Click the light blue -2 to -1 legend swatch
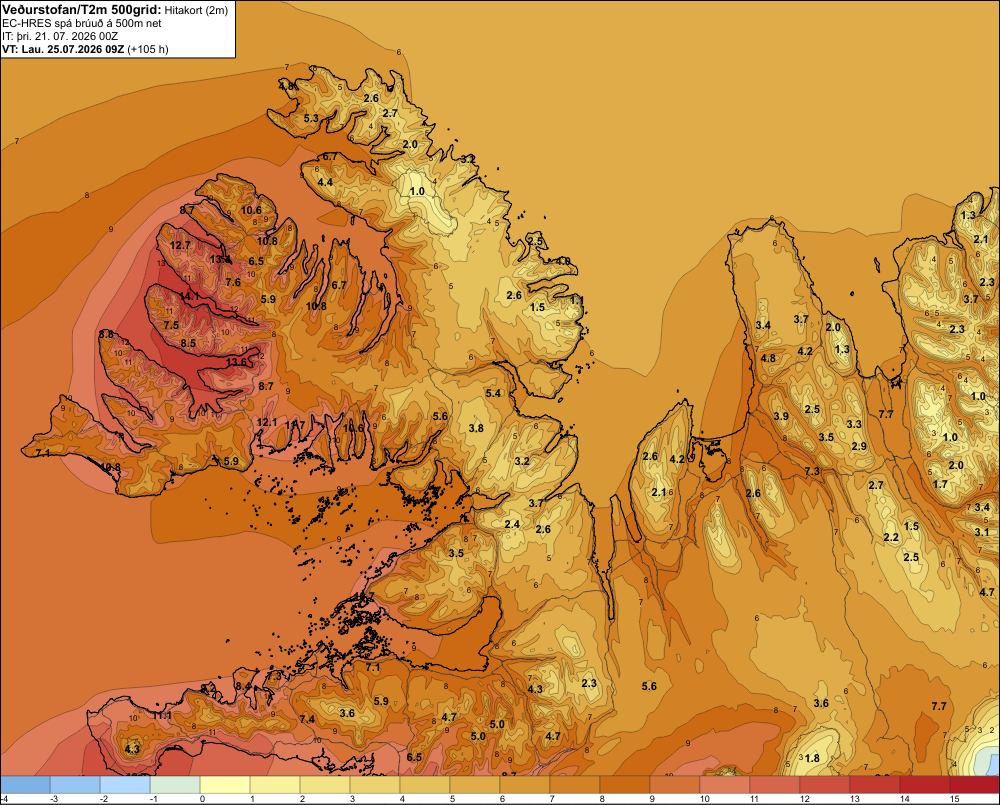The image size is (1000, 805). pos(126,785)
